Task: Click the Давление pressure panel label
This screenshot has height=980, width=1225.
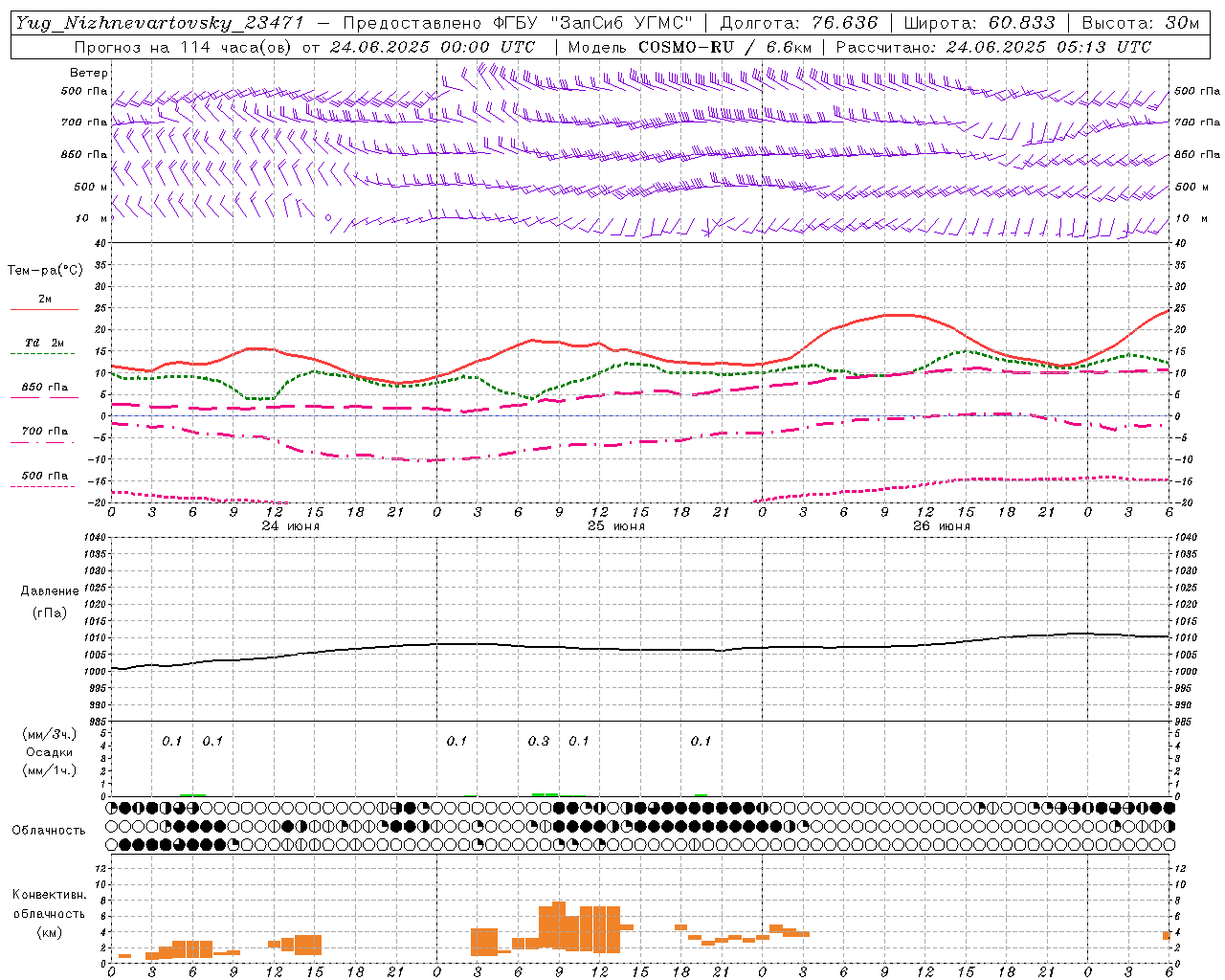Action: coord(50,591)
